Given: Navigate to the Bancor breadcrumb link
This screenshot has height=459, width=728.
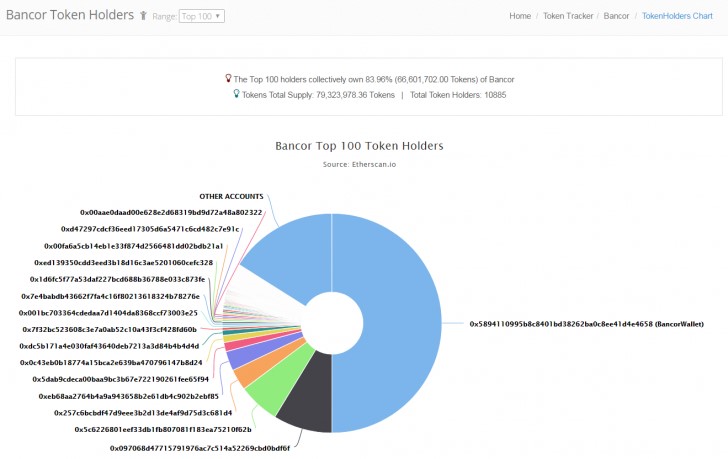Looking at the screenshot, I should 616,16.
